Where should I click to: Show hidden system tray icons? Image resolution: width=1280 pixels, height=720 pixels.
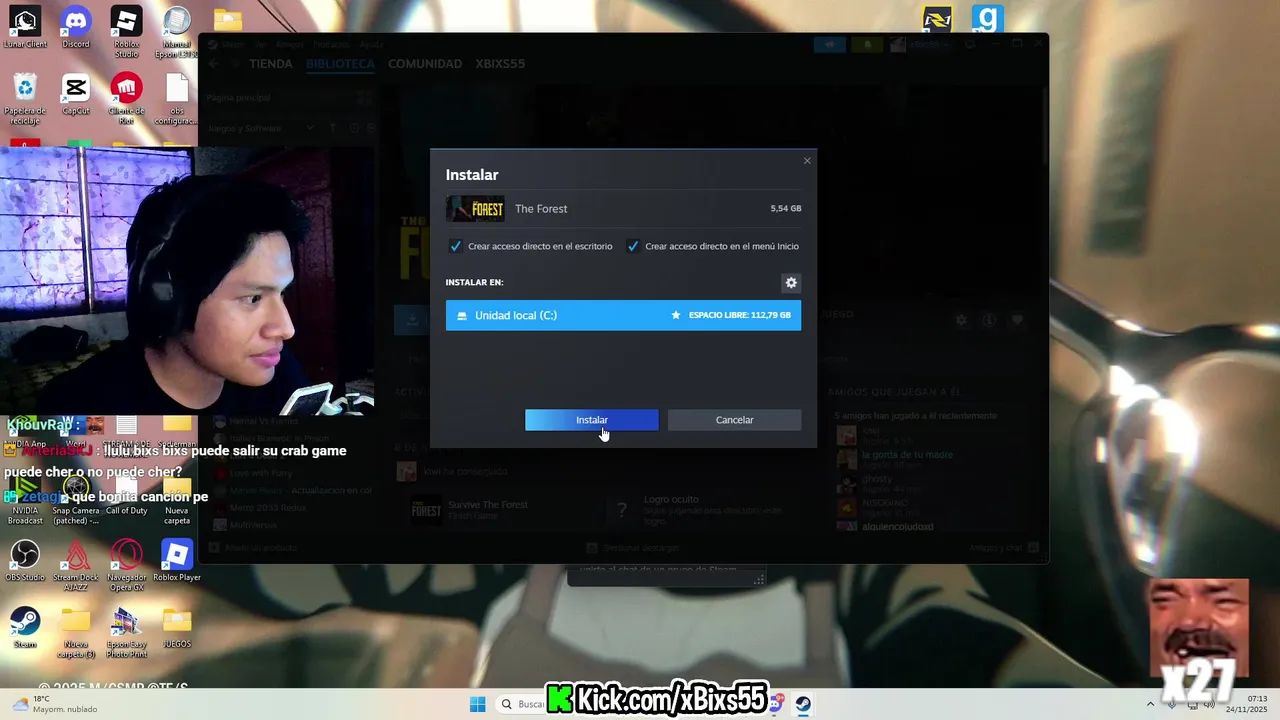[1150, 704]
